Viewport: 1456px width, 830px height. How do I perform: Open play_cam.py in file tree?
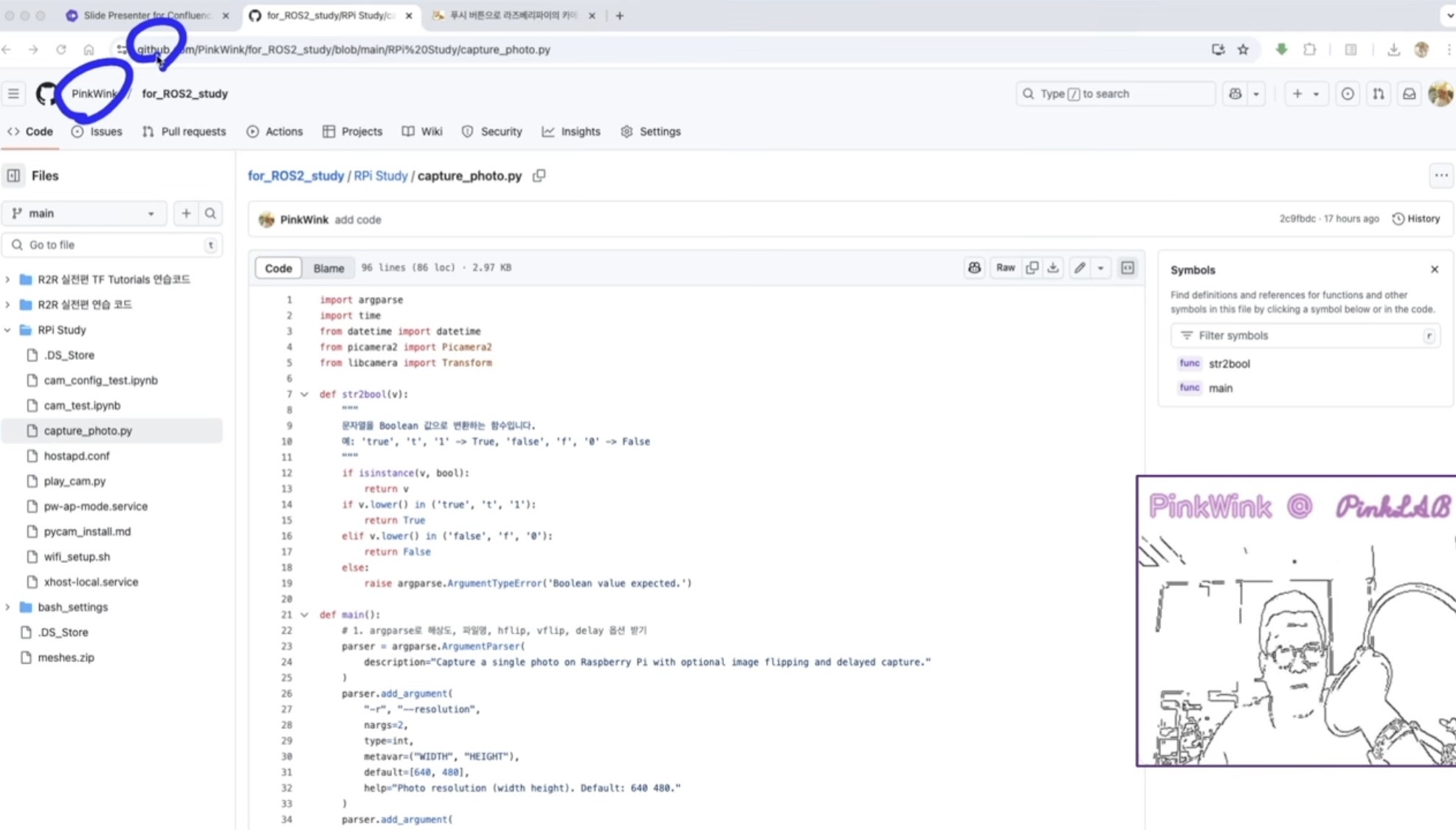click(75, 481)
